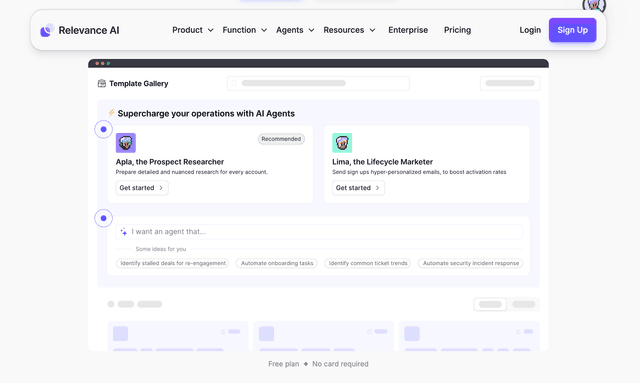Click the Sign Up button
This screenshot has width=640, height=383.
click(x=572, y=30)
